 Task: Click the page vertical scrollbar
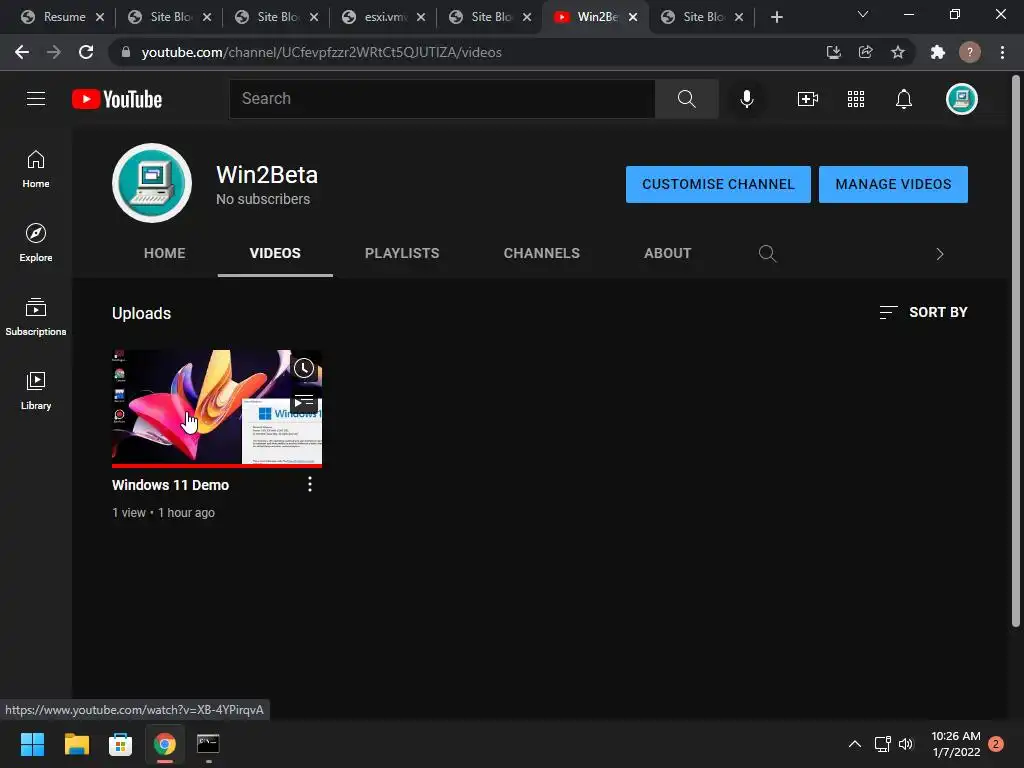pos(1016,353)
